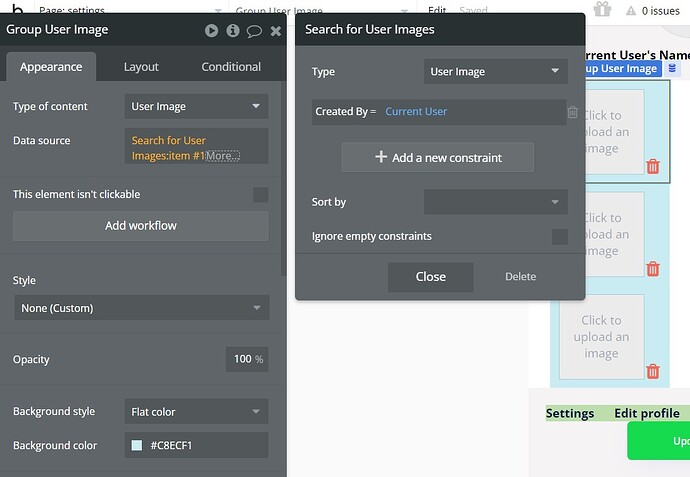Click the property editor vertical scrollbar
Image resolution: width=690 pixels, height=477 pixels.
pyautogui.click(x=284, y=178)
